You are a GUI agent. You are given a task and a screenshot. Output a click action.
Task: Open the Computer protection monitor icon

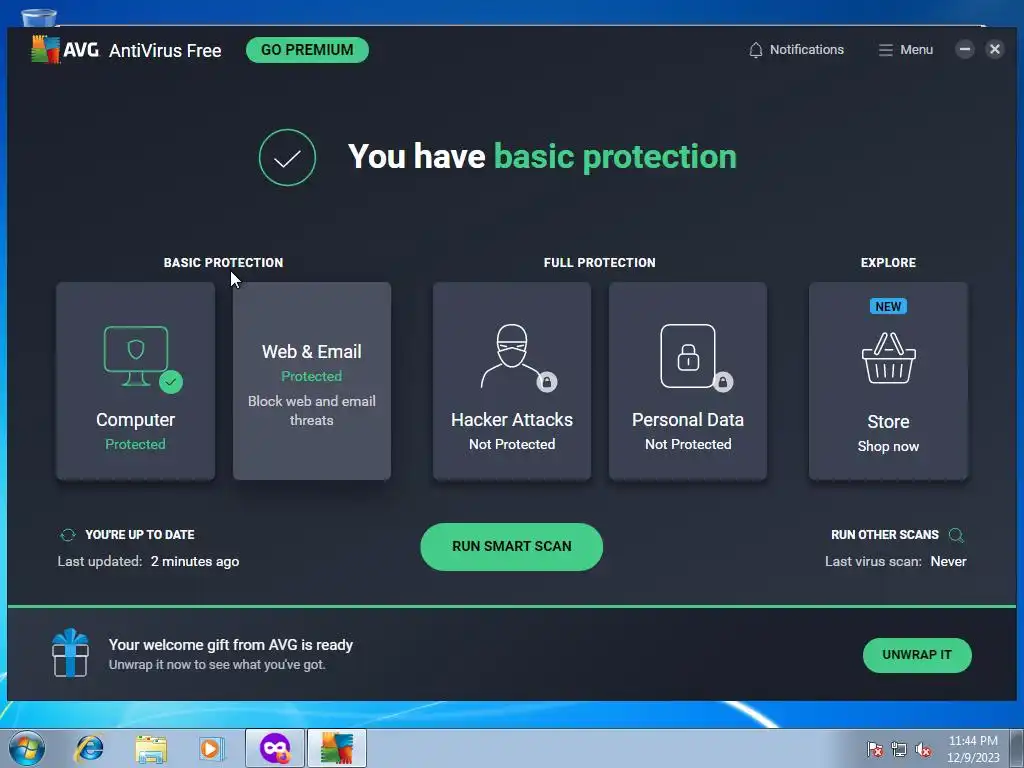[x=136, y=356]
